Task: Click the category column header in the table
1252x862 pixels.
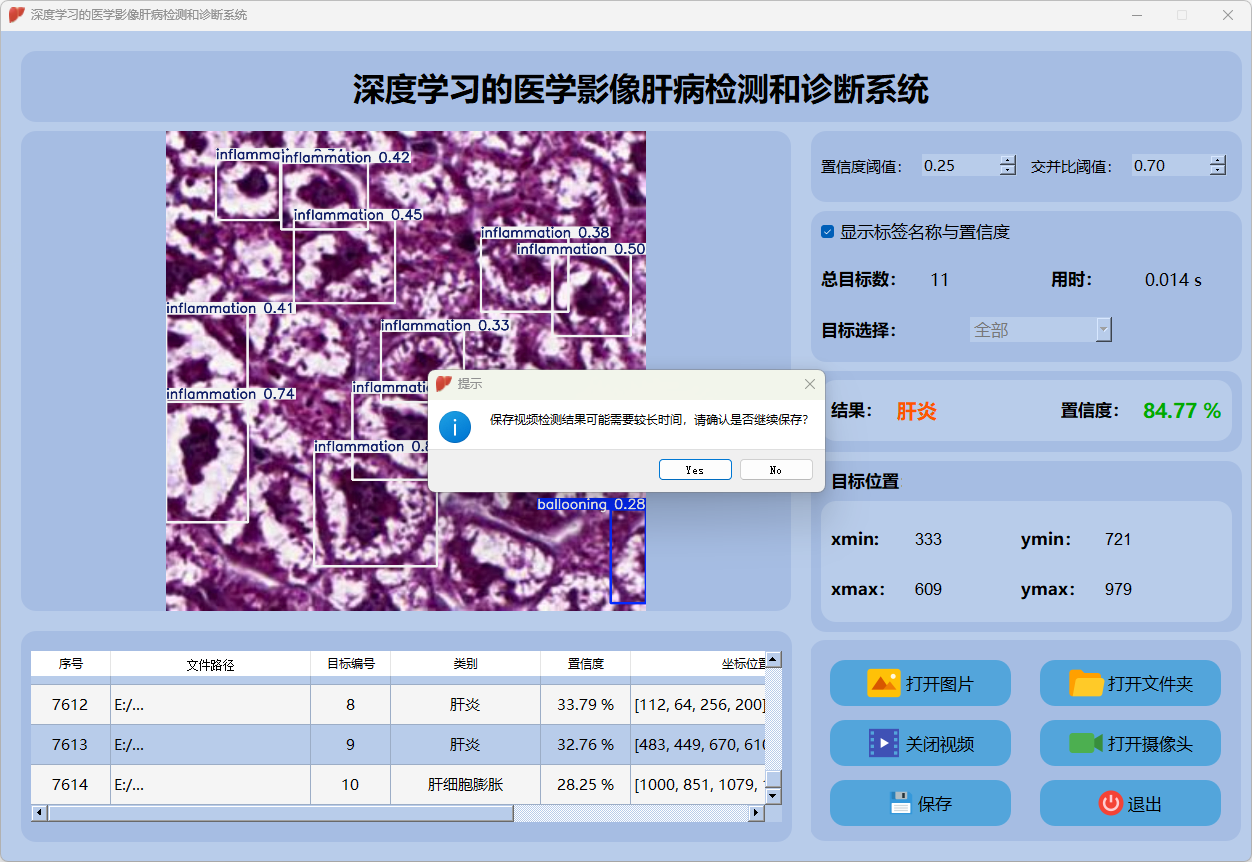Action: [465, 664]
